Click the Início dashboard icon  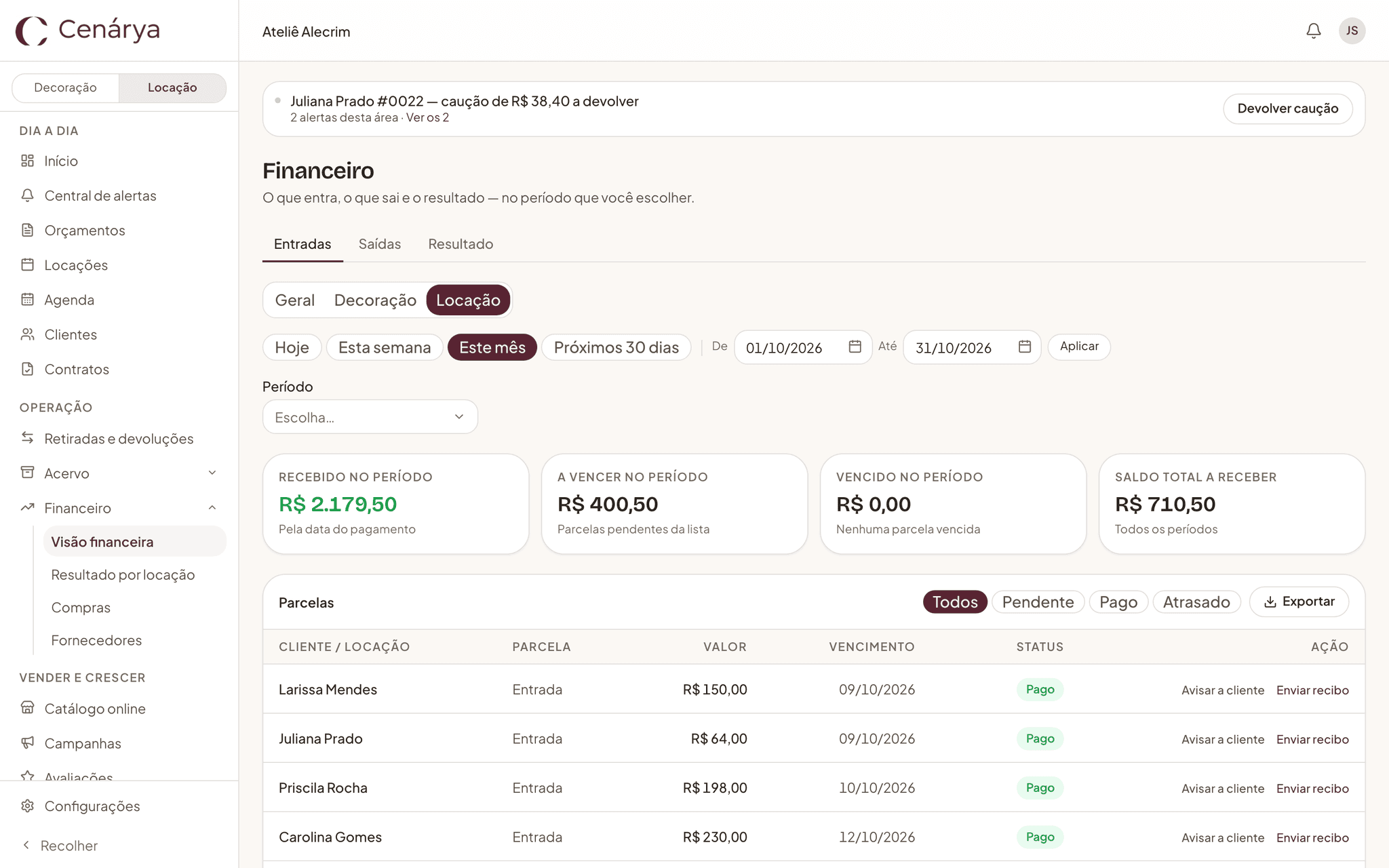pos(27,161)
